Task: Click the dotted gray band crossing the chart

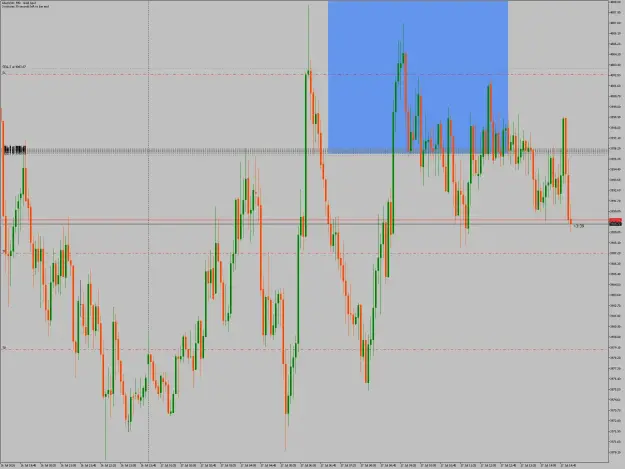Action: tap(305, 151)
